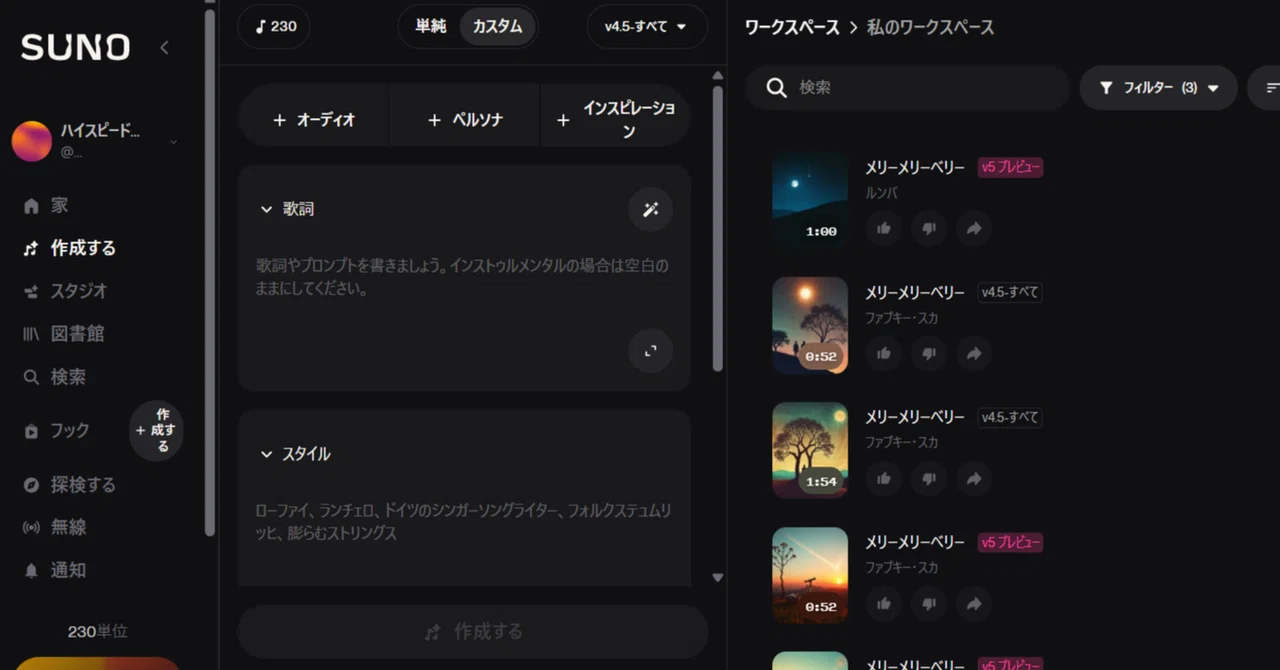Click + オーディオ to add audio
The image size is (1280, 670).
pos(314,119)
